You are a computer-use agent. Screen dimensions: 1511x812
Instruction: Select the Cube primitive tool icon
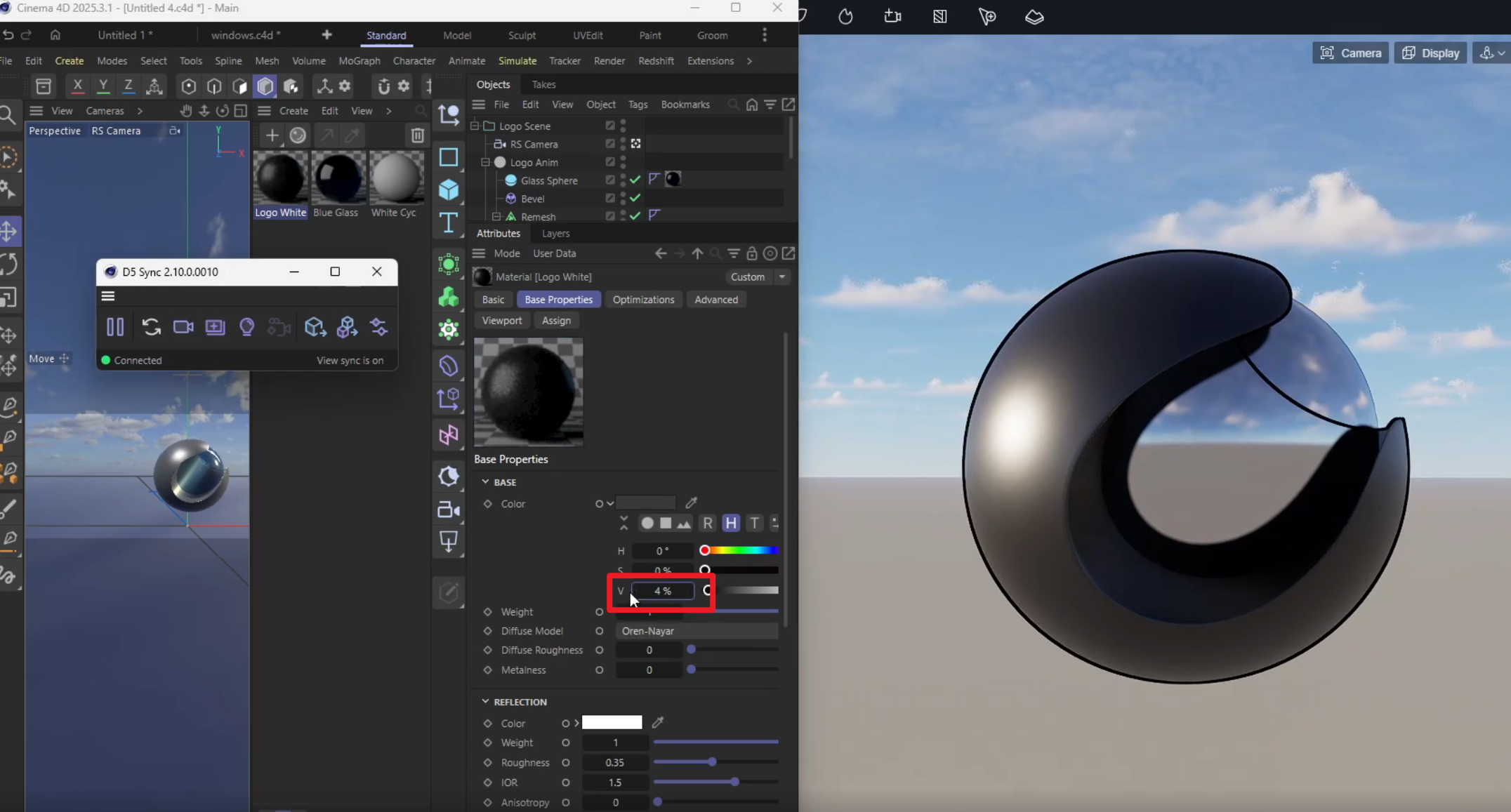tap(449, 190)
